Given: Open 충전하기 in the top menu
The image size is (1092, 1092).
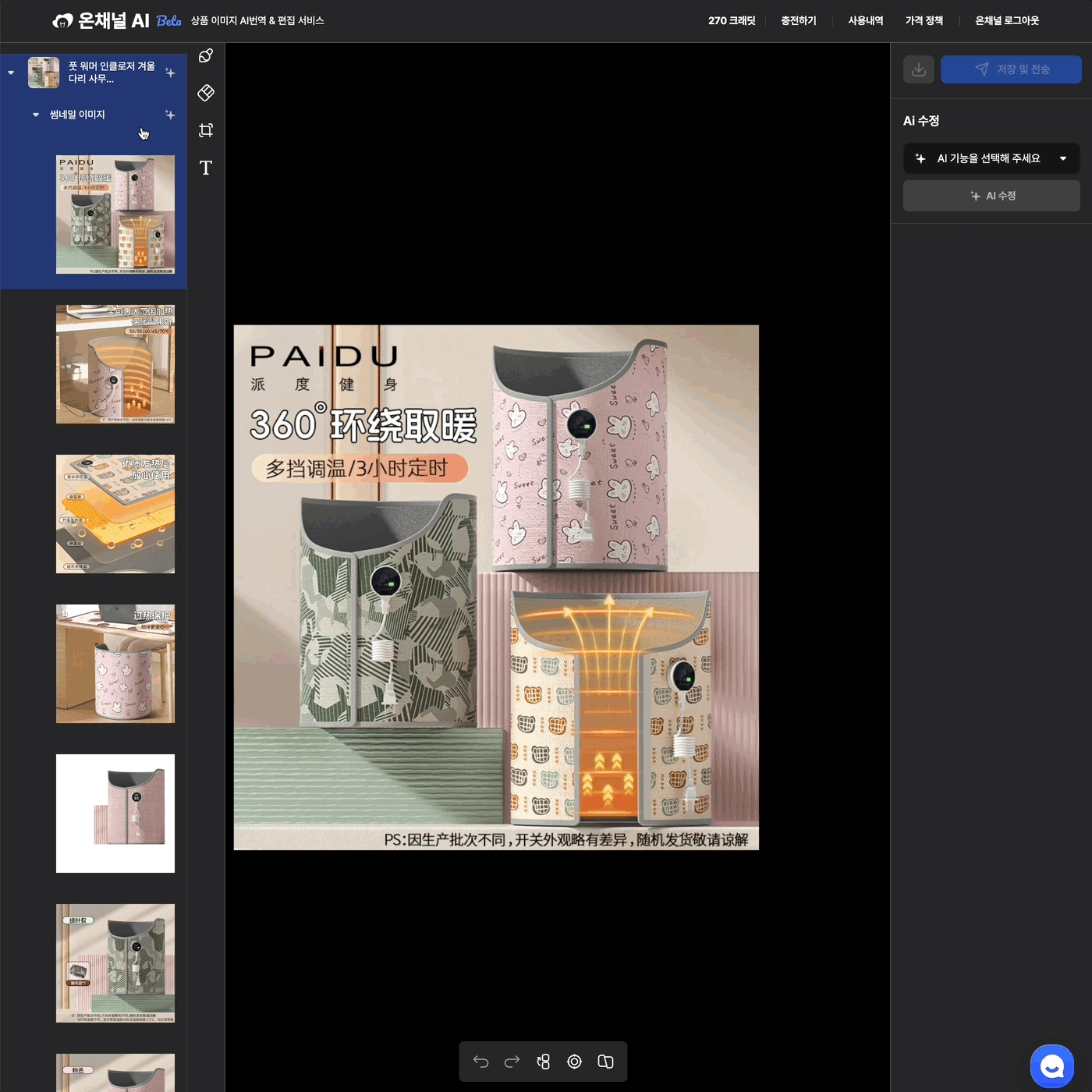Looking at the screenshot, I should [799, 21].
